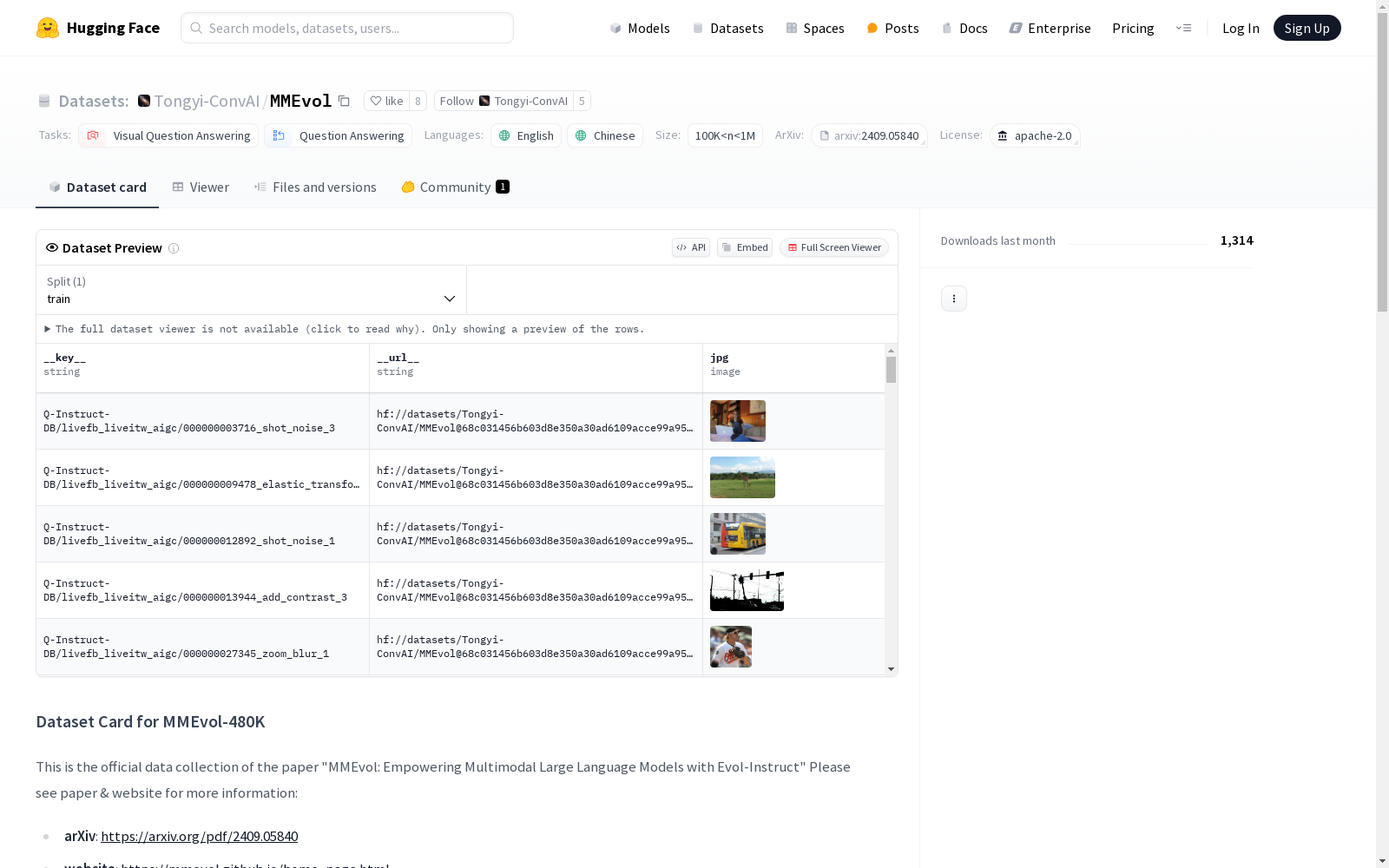Switch to the Dataset card tab
The height and width of the screenshot is (868, 1389).
pyautogui.click(x=97, y=187)
